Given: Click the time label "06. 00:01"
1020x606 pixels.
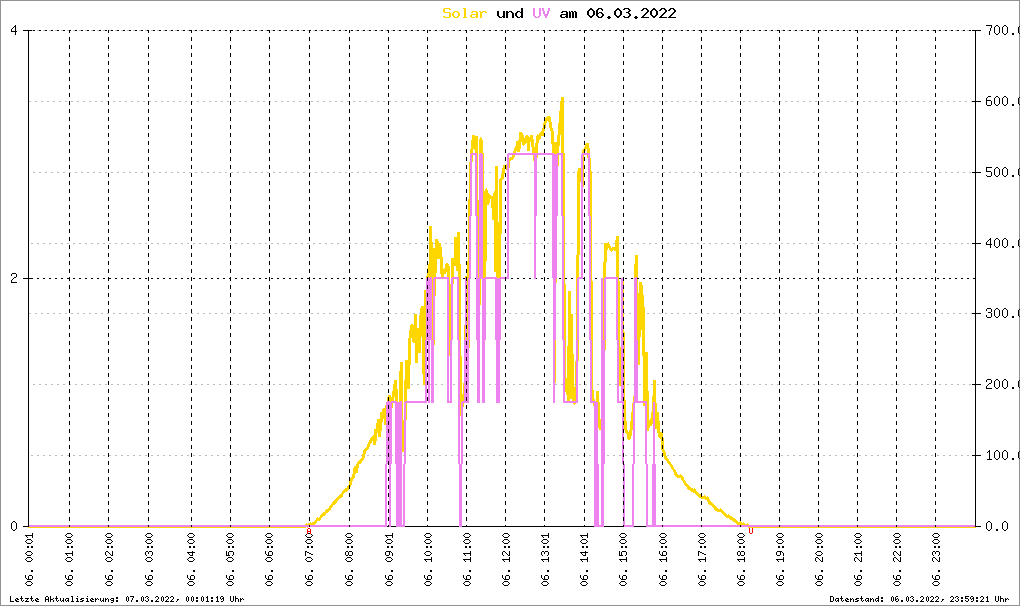Looking at the screenshot, I should tap(30, 560).
